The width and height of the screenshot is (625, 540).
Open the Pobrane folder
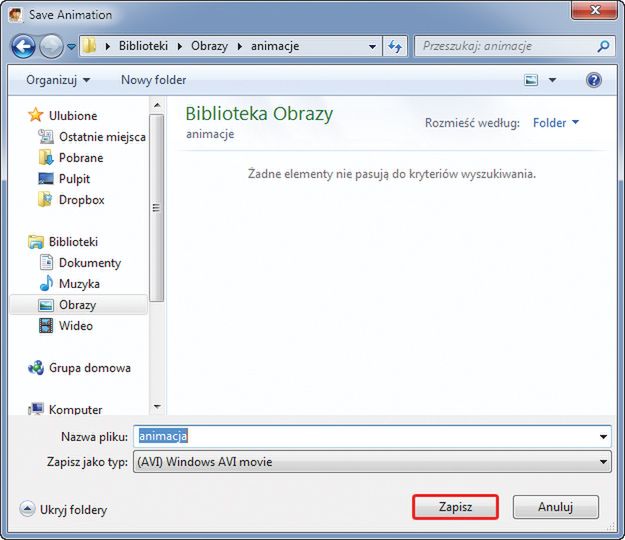(x=81, y=158)
